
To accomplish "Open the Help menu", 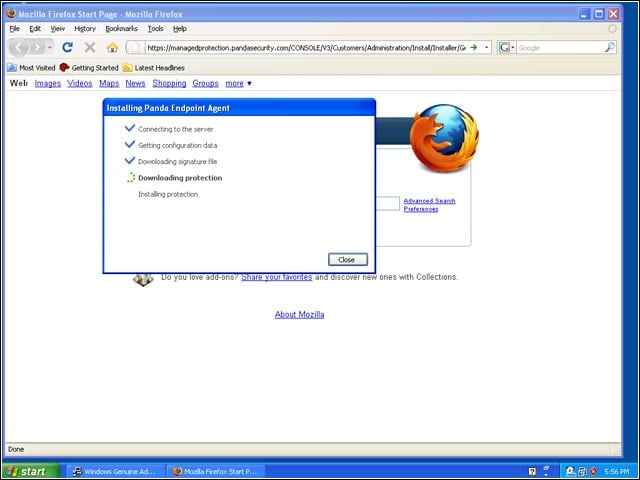I will [180, 29].
